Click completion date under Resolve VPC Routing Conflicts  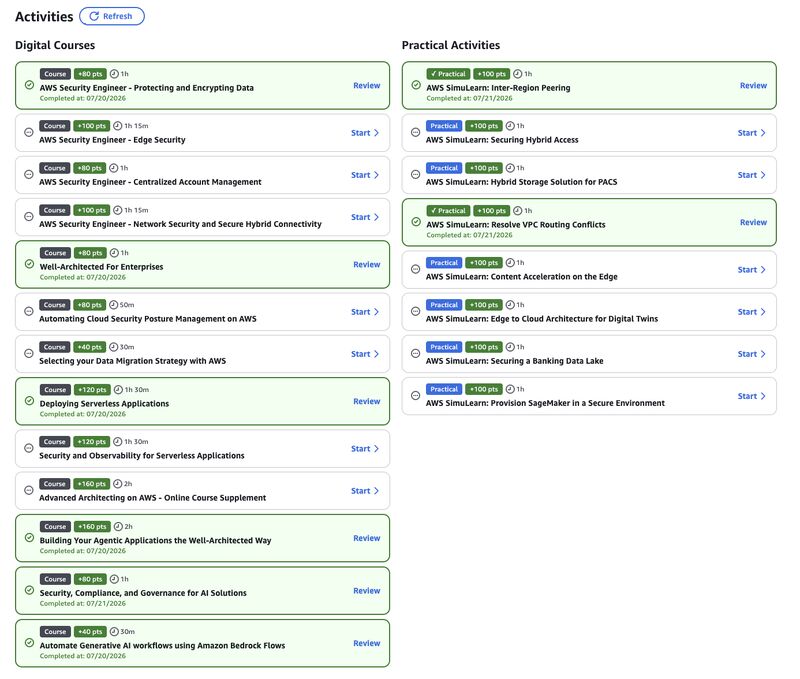click(x=469, y=235)
